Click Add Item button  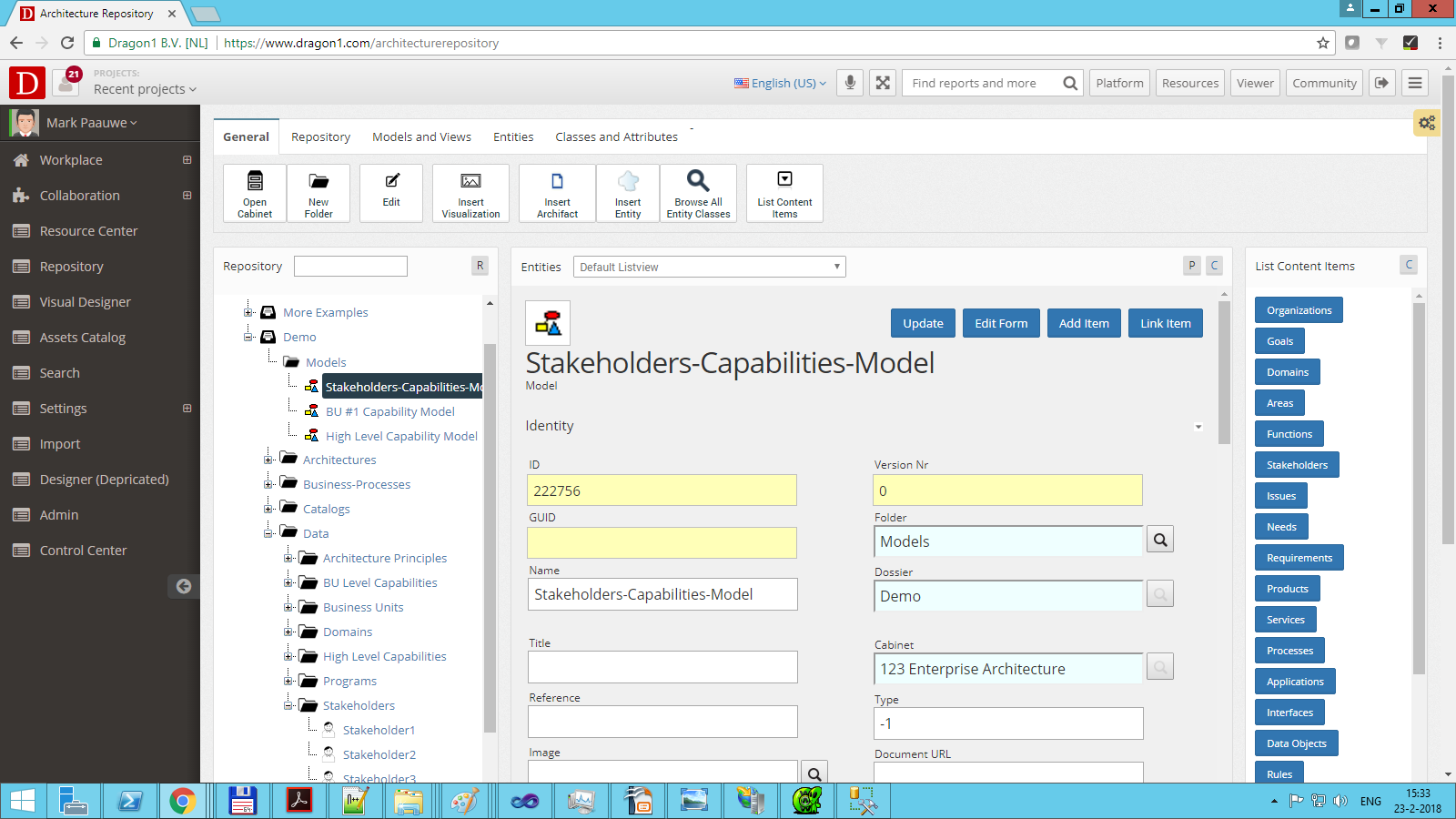click(x=1084, y=323)
